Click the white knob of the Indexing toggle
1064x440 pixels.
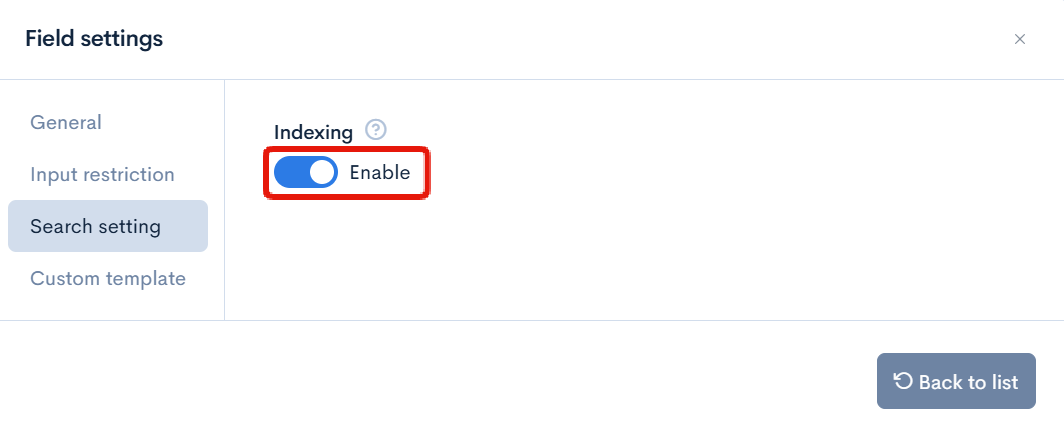coord(321,173)
